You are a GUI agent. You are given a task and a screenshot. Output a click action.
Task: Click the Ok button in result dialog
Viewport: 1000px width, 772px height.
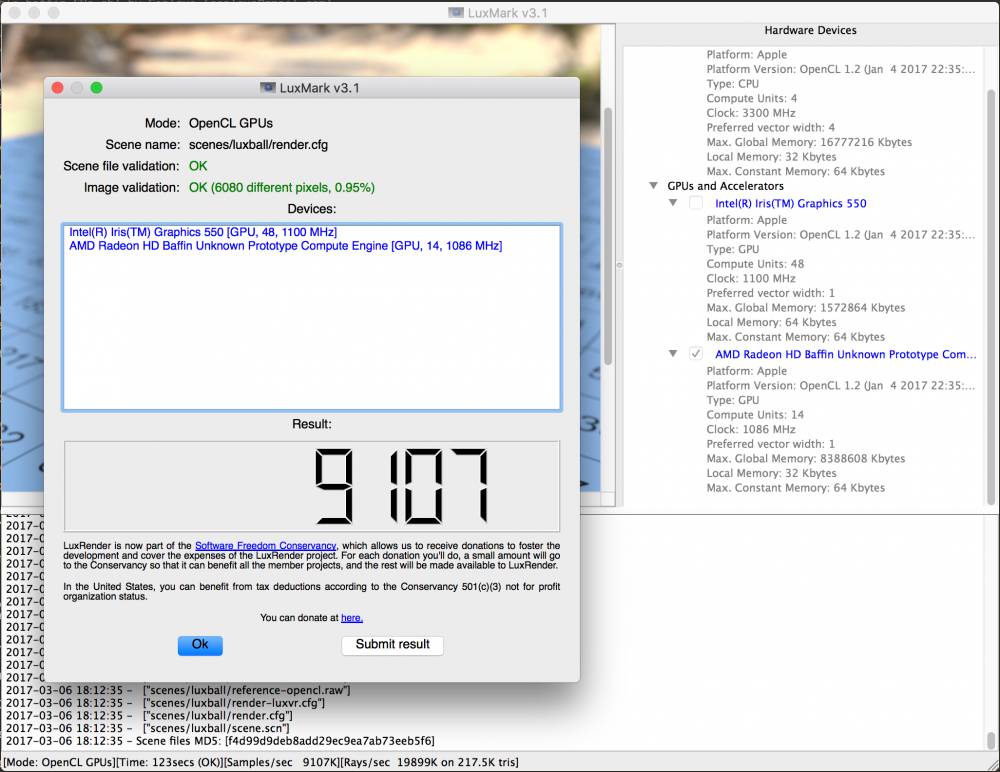tap(200, 645)
